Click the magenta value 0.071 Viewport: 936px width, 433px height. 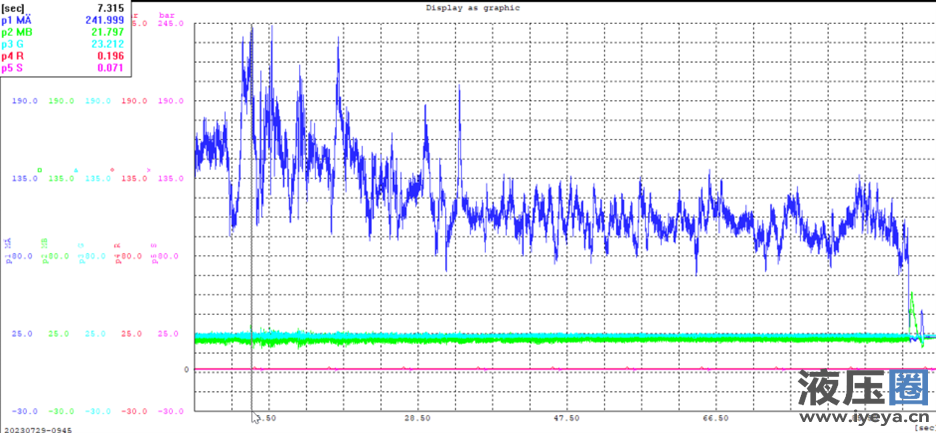coord(110,67)
